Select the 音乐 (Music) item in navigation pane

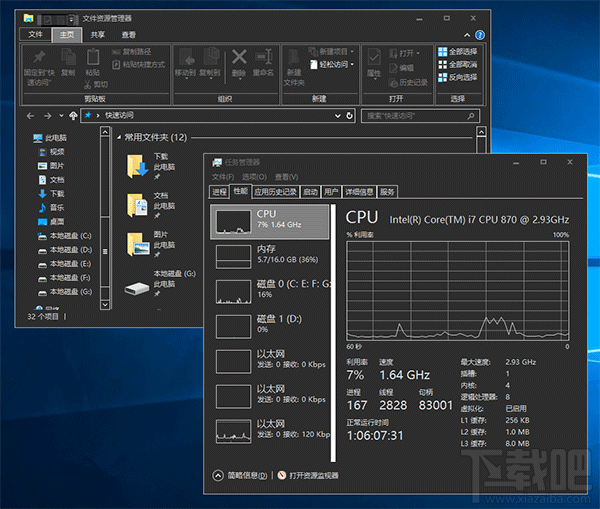(56, 207)
